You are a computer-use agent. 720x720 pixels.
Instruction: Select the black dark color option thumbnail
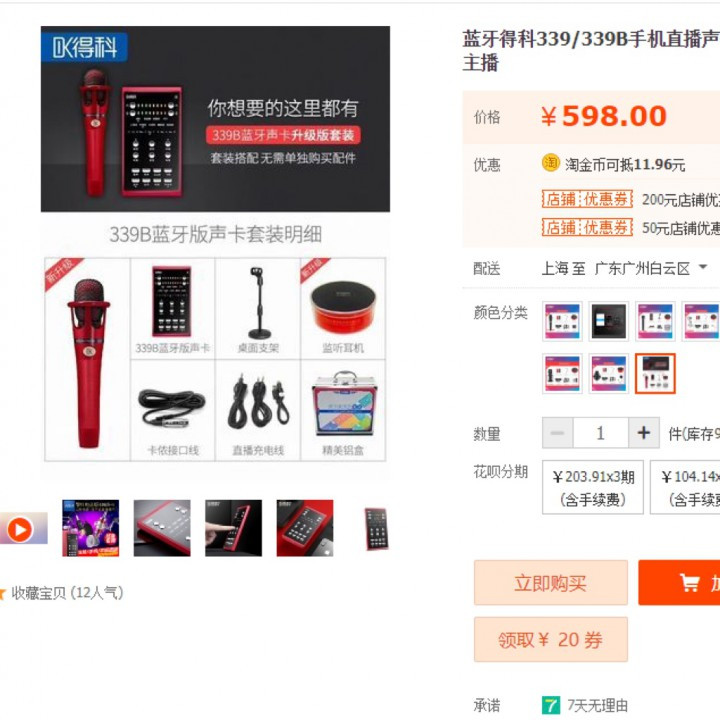pos(608,321)
